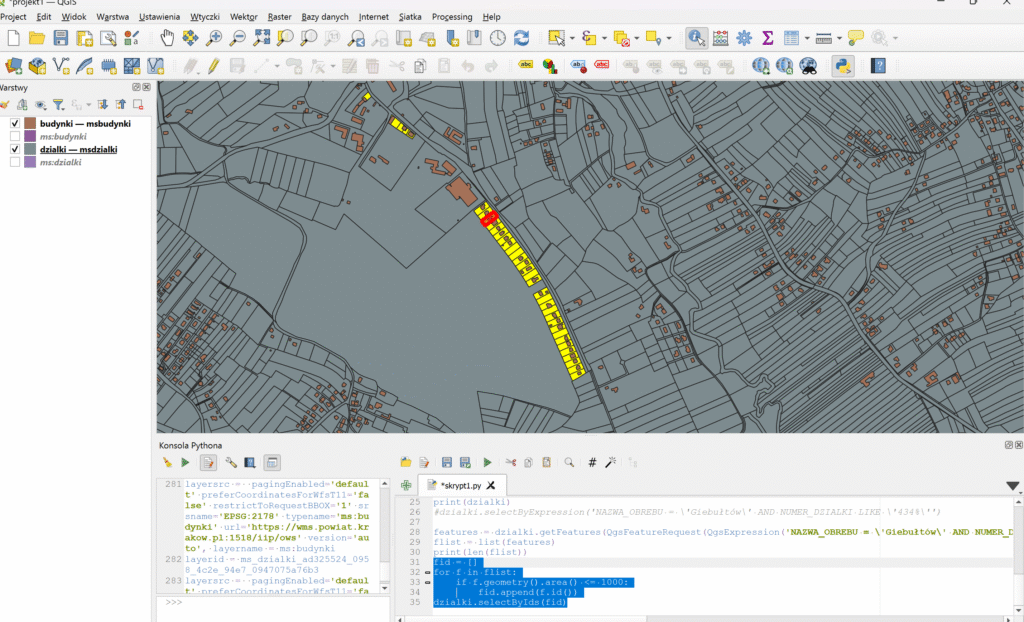Collapse the for-loop code fold marker
The width and height of the screenshot is (1024, 622).
(x=428, y=572)
